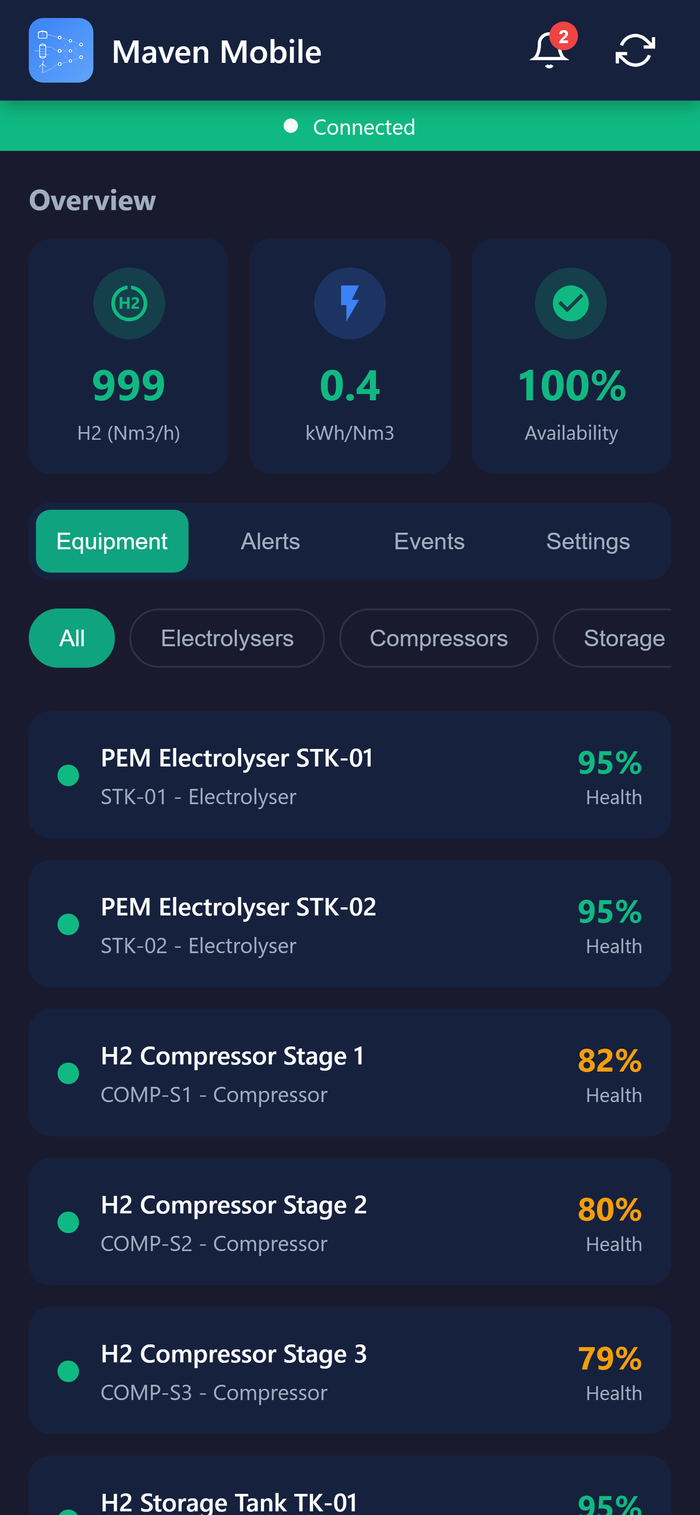Open the Events tab

click(x=429, y=541)
